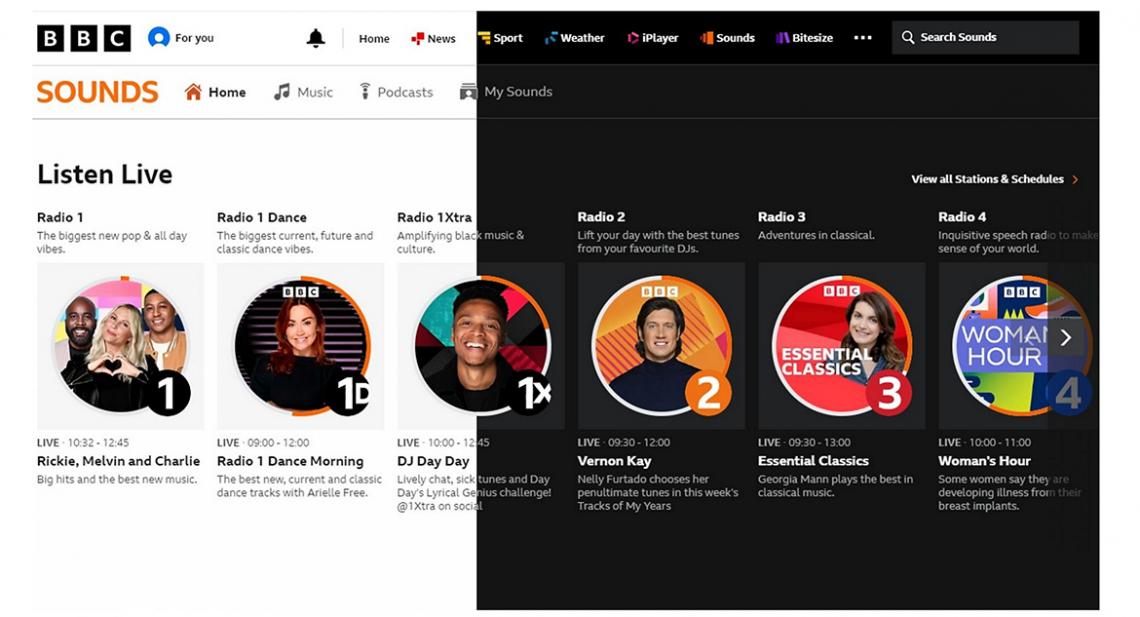
Task: Open Bitesize in top navigation
Action: point(804,38)
